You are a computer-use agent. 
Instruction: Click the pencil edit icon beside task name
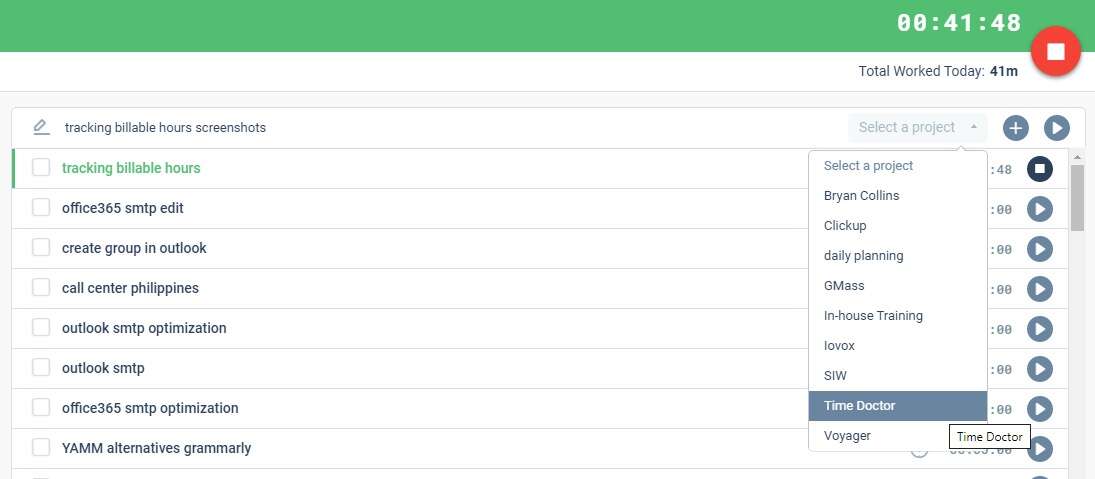click(x=41, y=127)
